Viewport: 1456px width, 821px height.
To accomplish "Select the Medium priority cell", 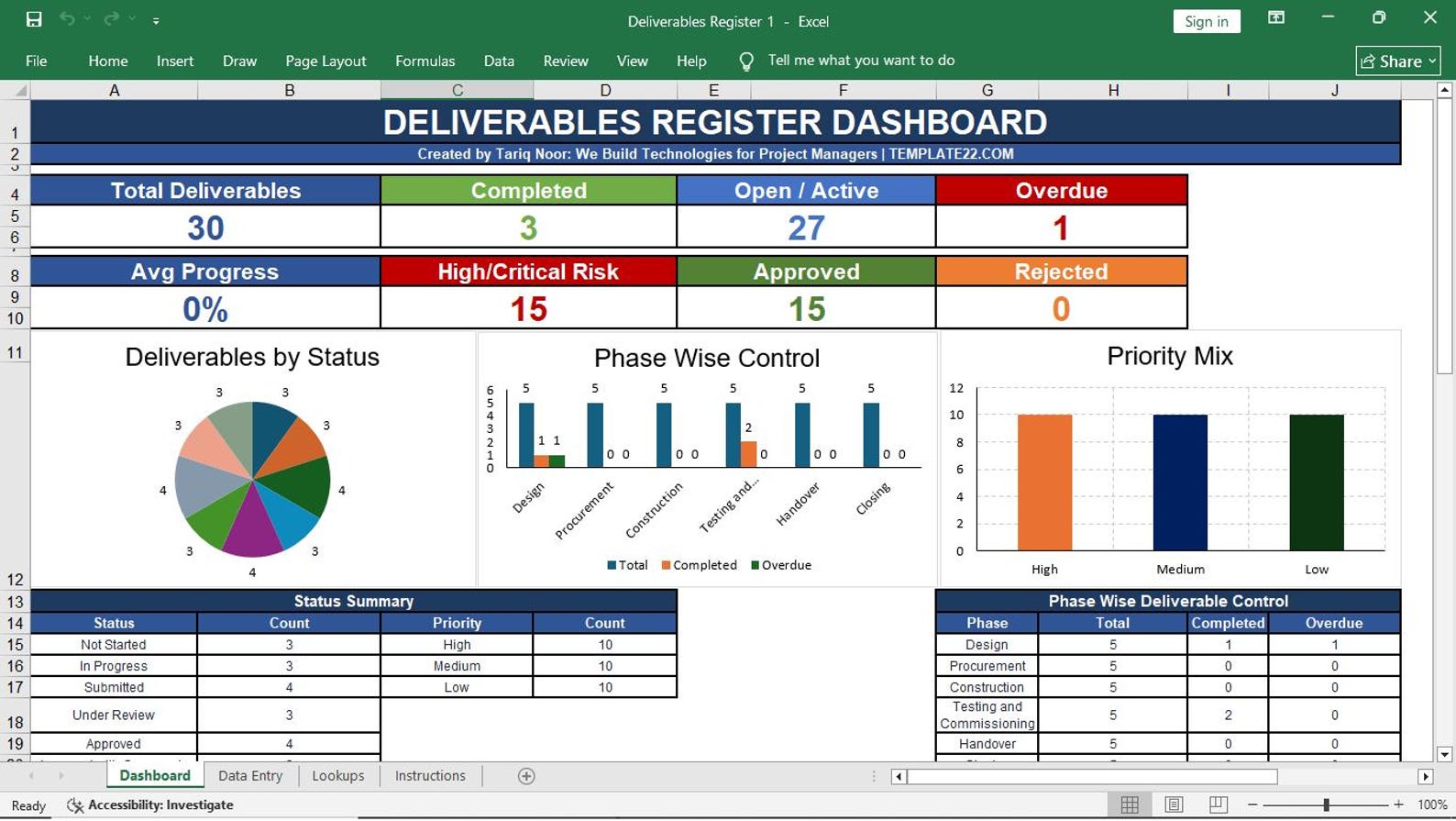I will tap(457, 666).
